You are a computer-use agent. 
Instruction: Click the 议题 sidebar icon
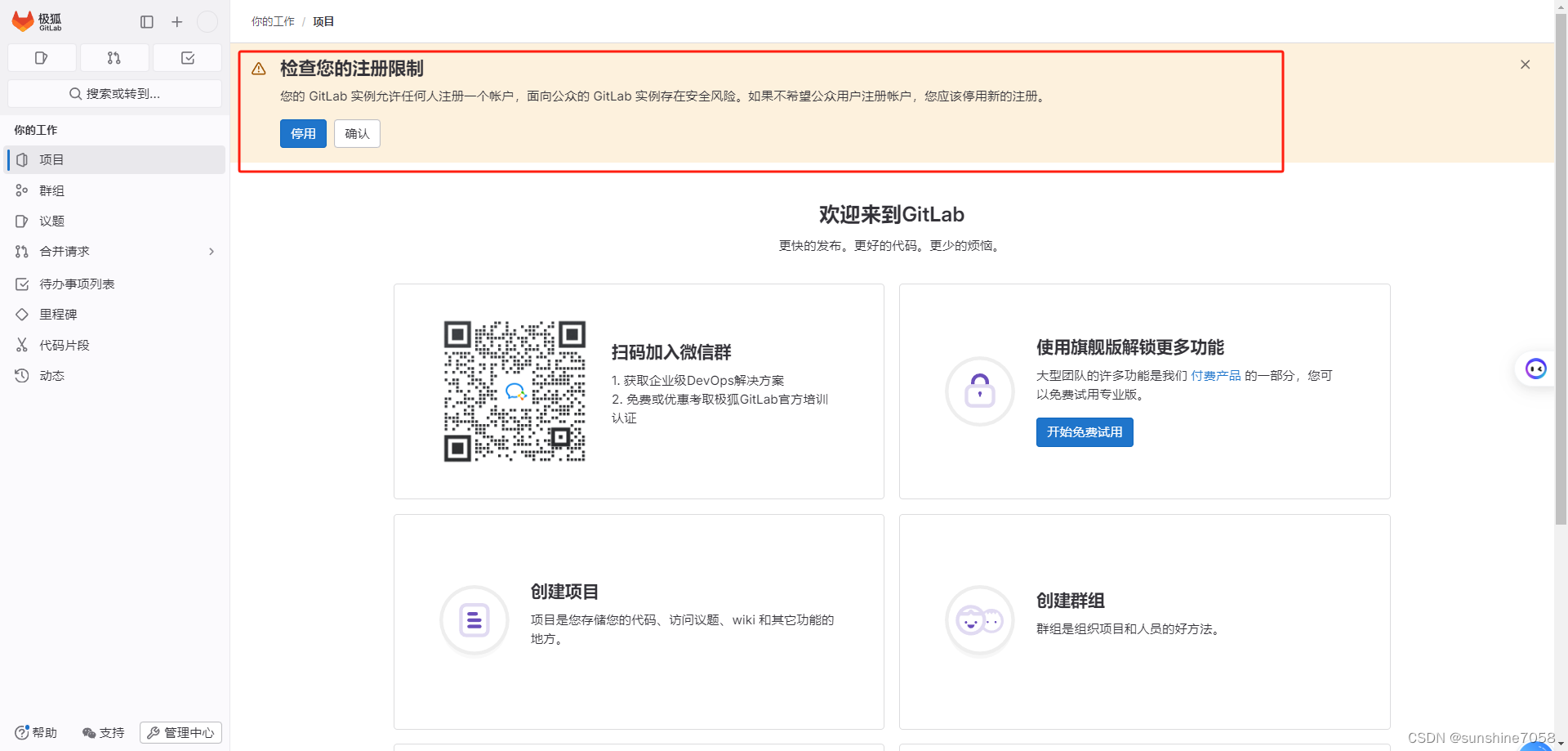22,221
